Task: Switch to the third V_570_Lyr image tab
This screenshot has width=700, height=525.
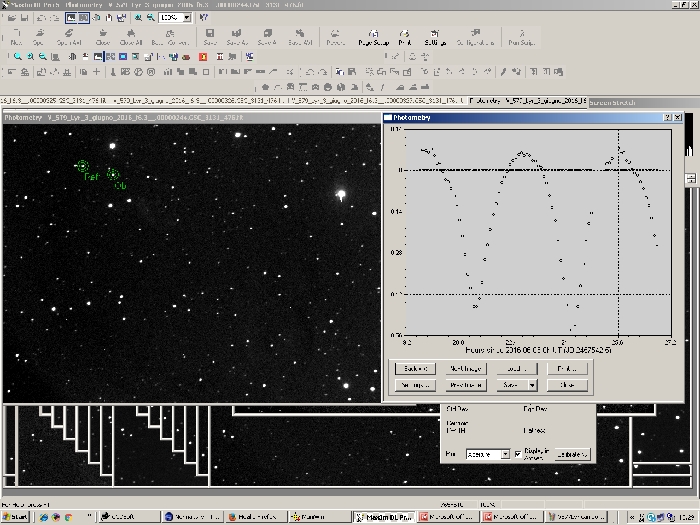Action: [376, 101]
